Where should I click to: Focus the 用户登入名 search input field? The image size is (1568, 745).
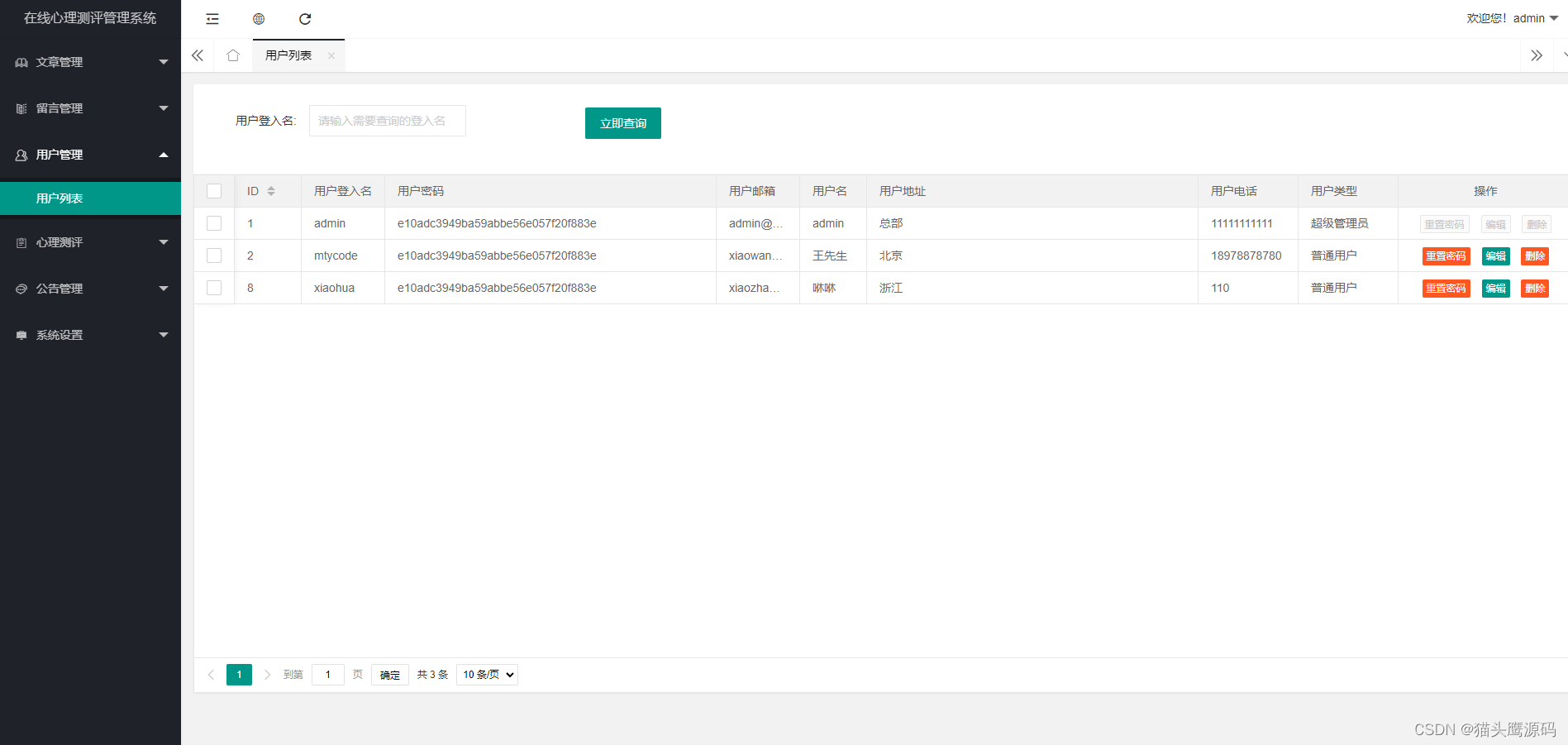(388, 121)
